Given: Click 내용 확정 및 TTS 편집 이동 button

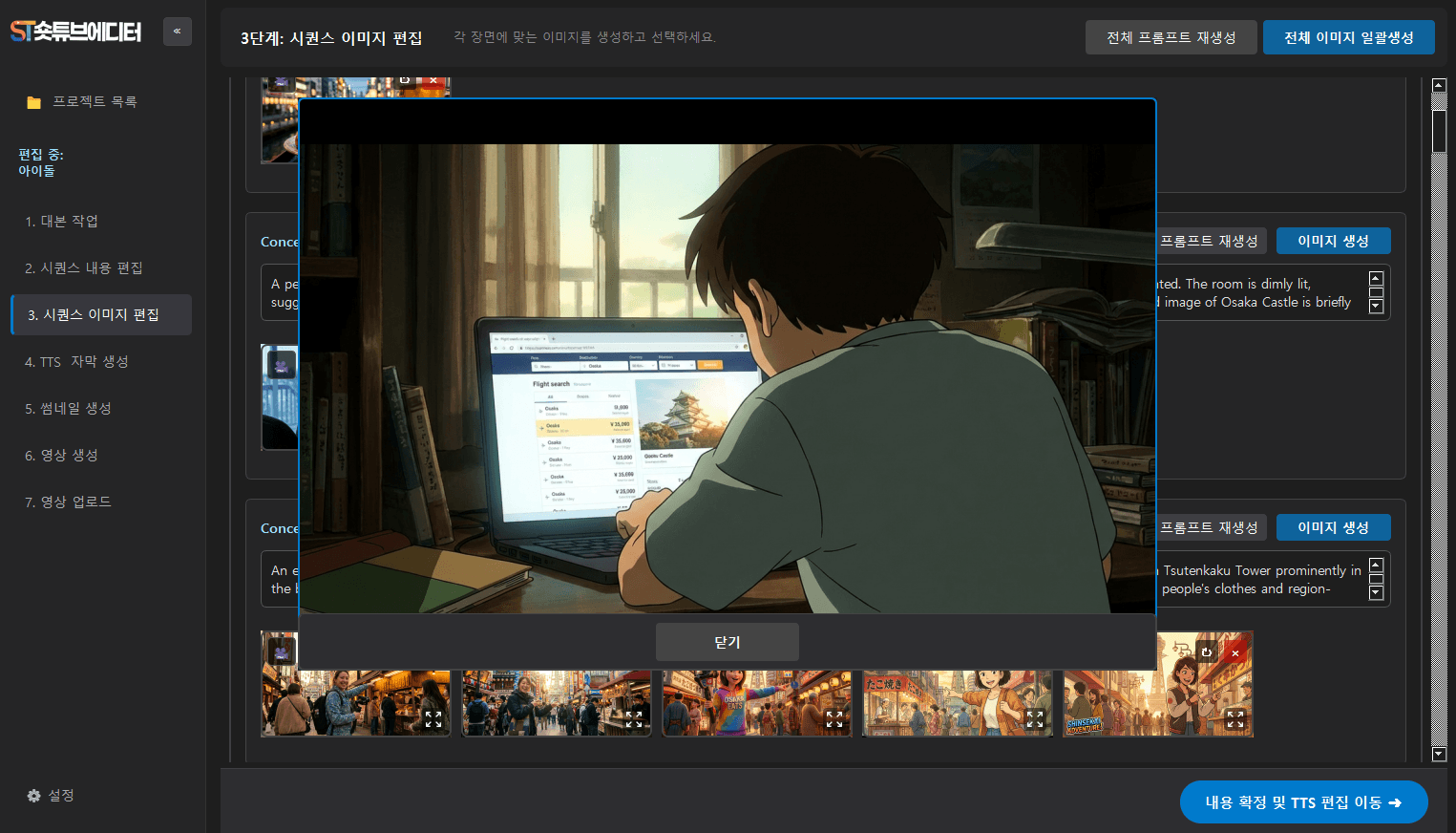Looking at the screenshot, I should point(1303,802).
